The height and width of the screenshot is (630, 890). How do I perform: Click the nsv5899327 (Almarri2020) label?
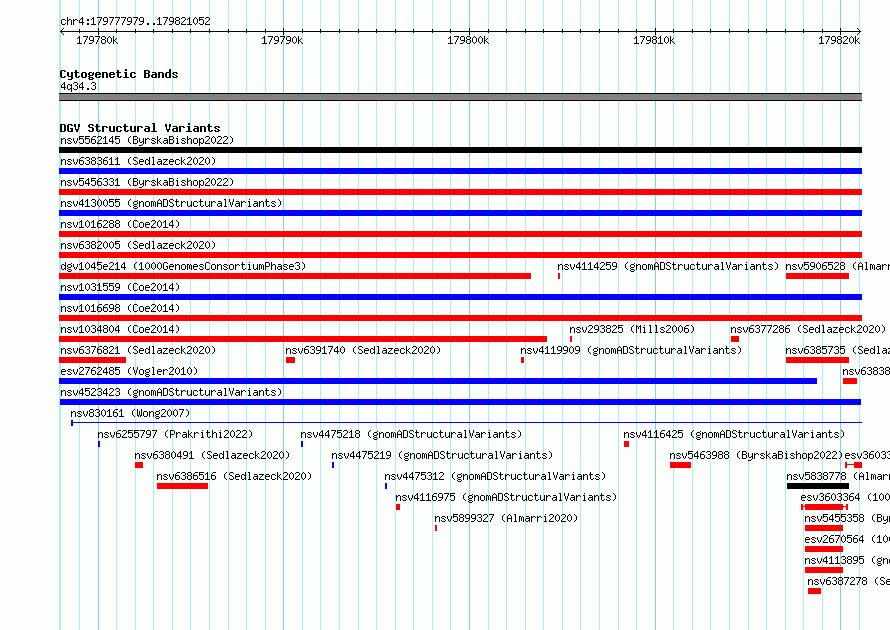pos(506,518)
